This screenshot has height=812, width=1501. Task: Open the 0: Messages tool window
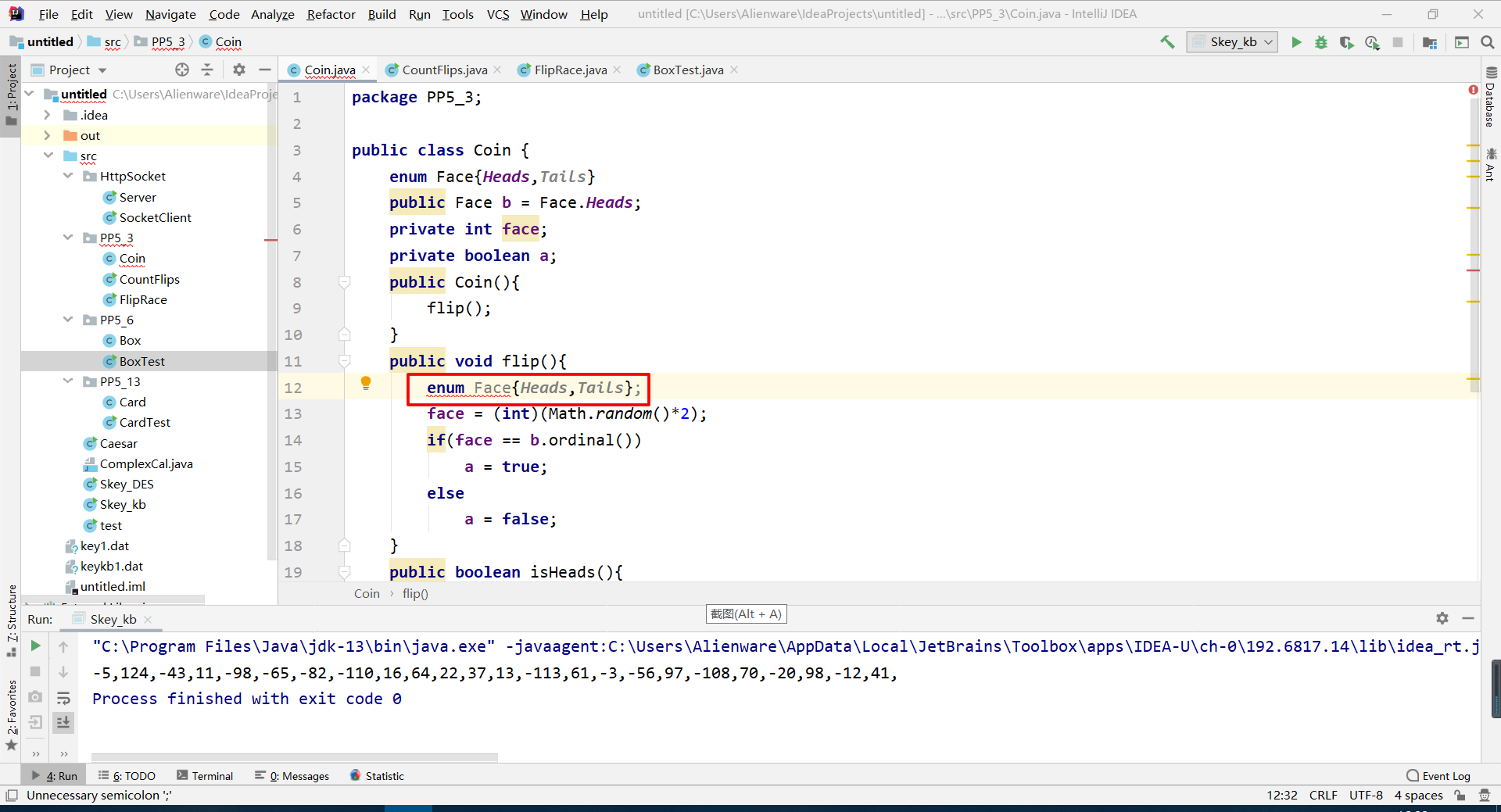[x=292, y=775]
